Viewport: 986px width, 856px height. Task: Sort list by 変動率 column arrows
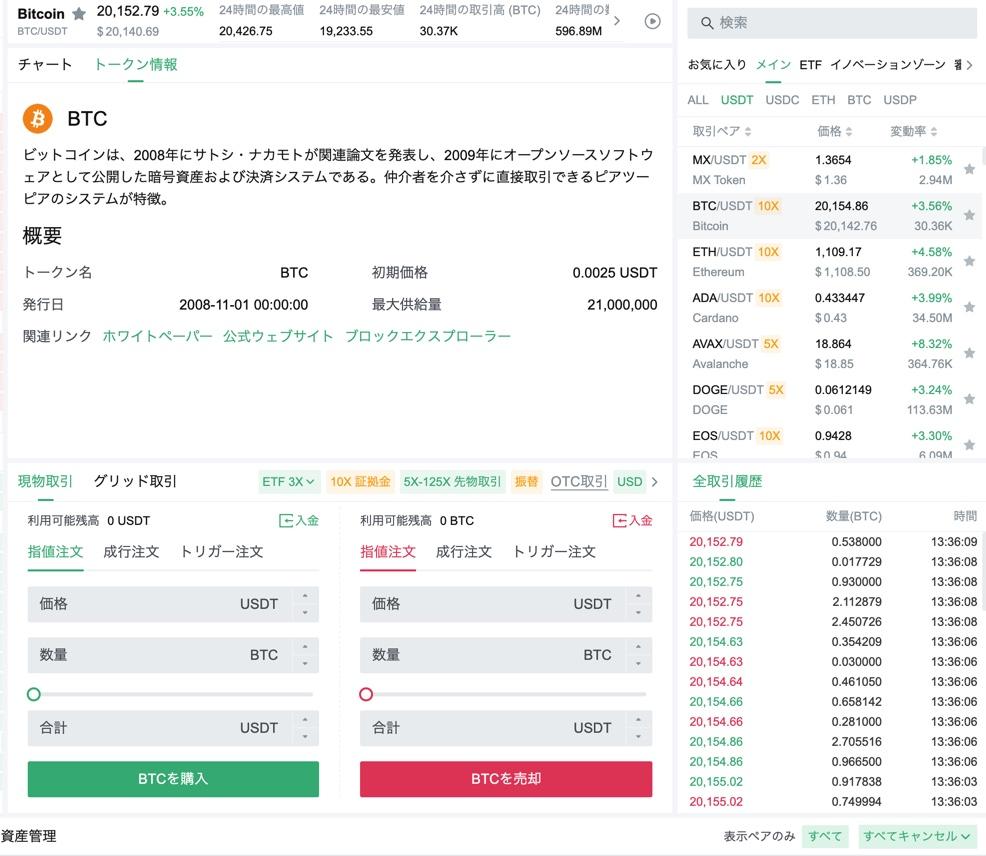(x=933, y=131)
